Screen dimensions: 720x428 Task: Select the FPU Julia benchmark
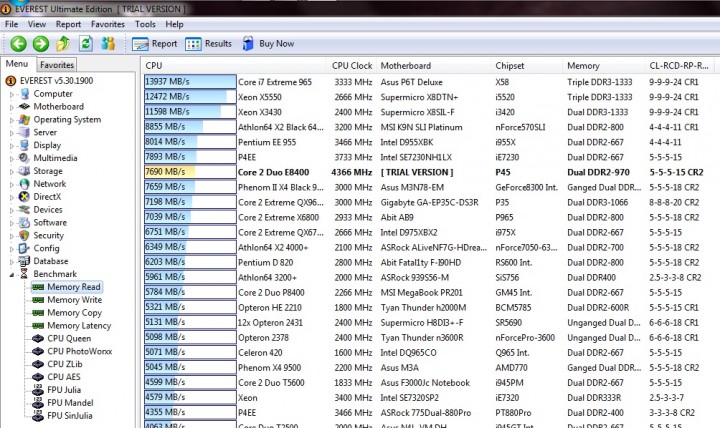coord(64,390)
